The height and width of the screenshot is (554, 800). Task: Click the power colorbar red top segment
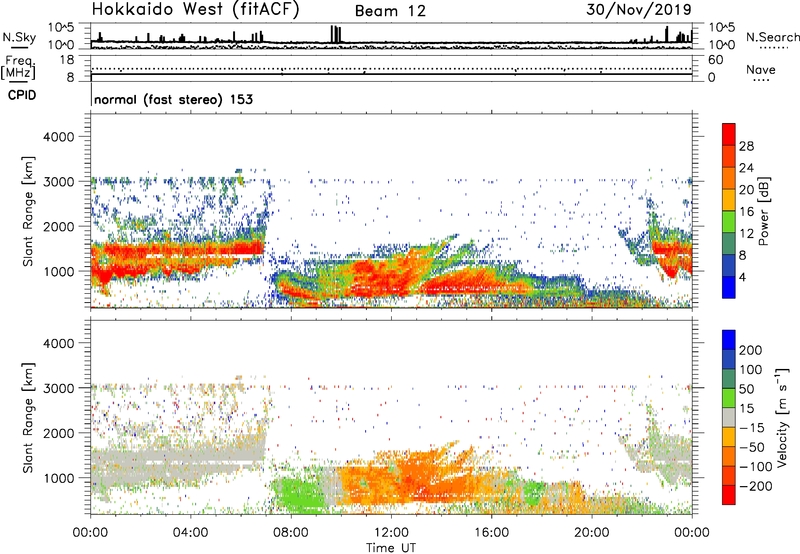[x=729, y=134]
